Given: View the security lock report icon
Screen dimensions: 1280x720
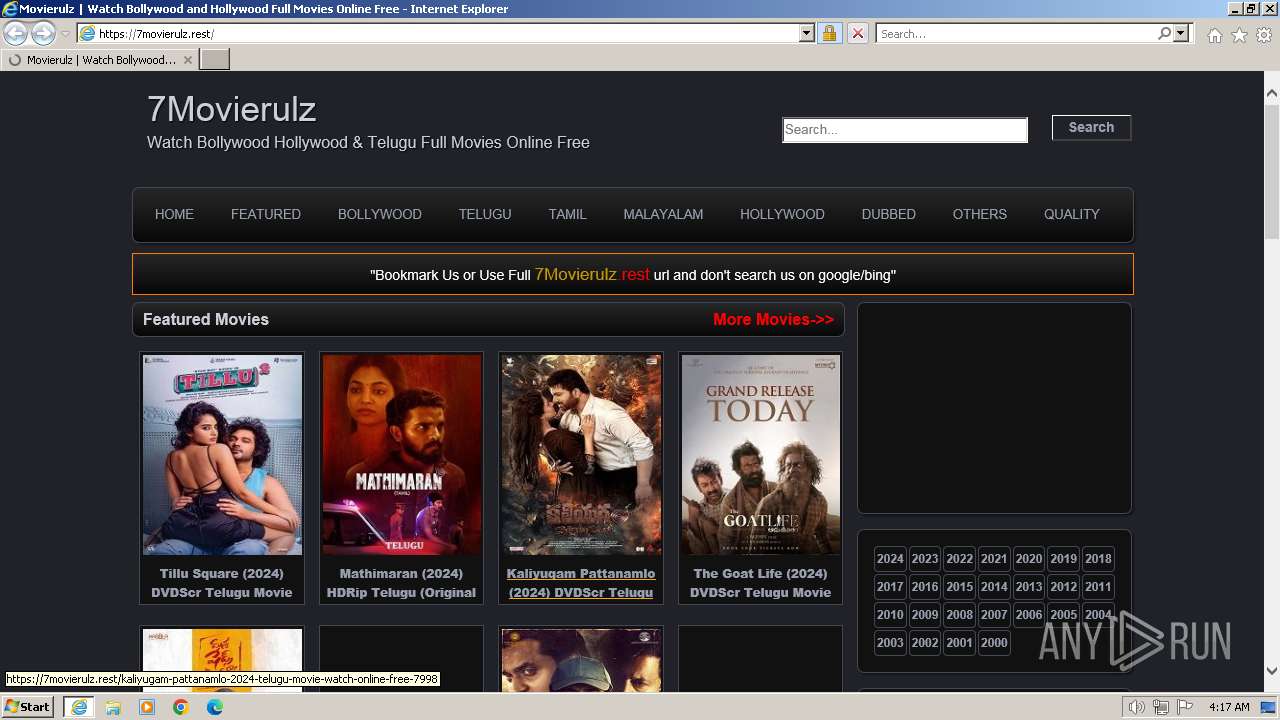Looking at the screenshot, I should coord(829,34).
